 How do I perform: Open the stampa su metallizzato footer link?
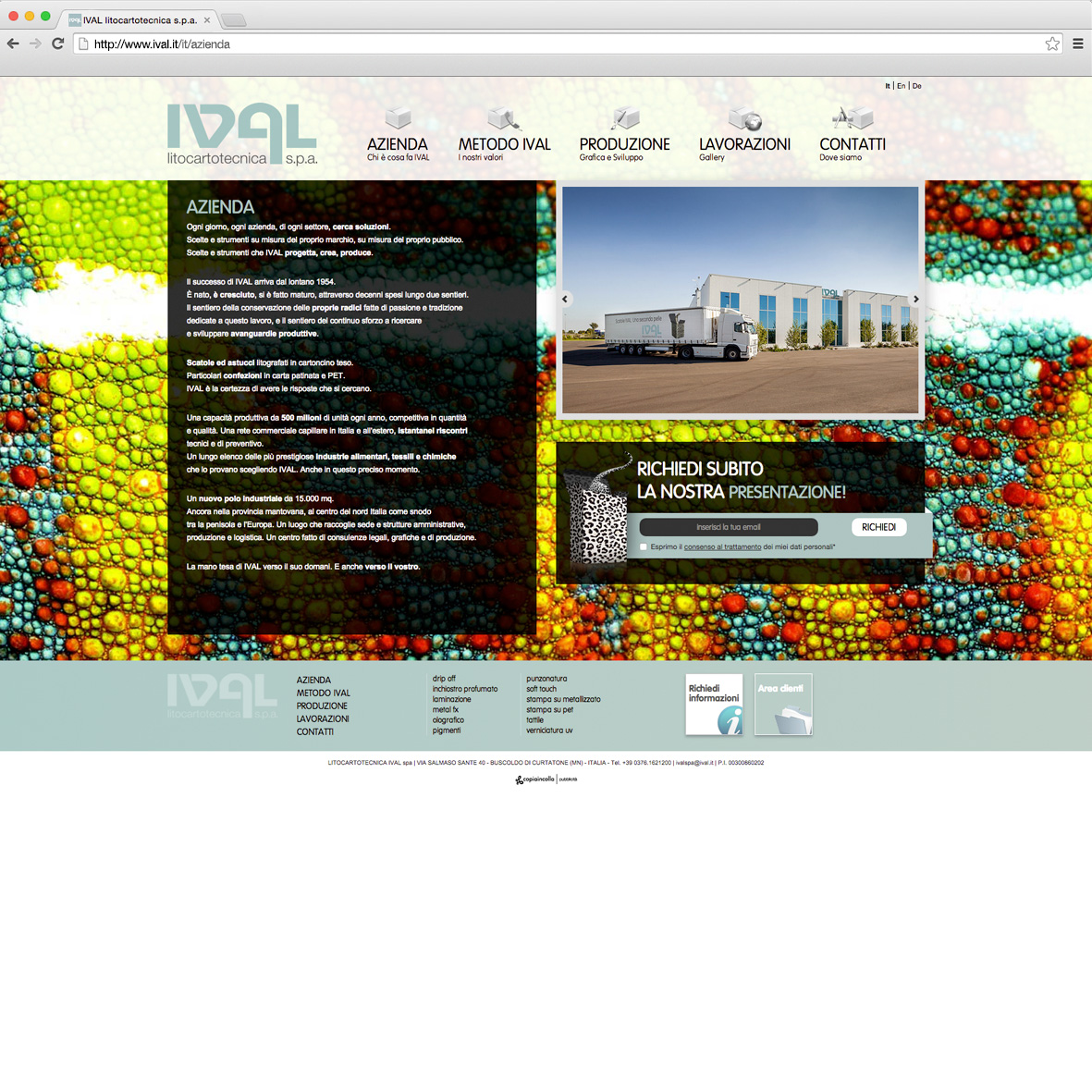click(x=563, y=699)
